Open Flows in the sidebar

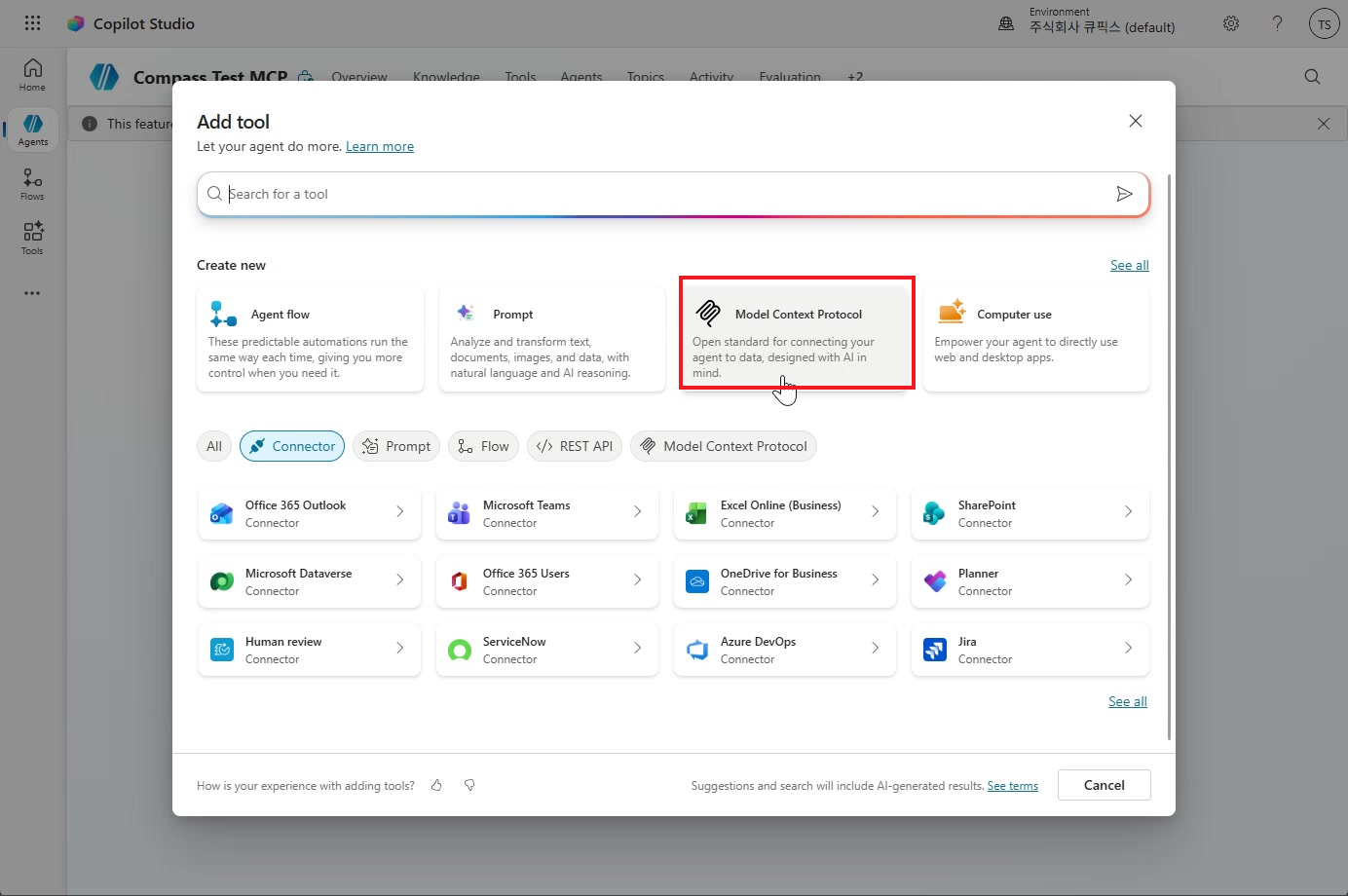(x=32, y=184)
